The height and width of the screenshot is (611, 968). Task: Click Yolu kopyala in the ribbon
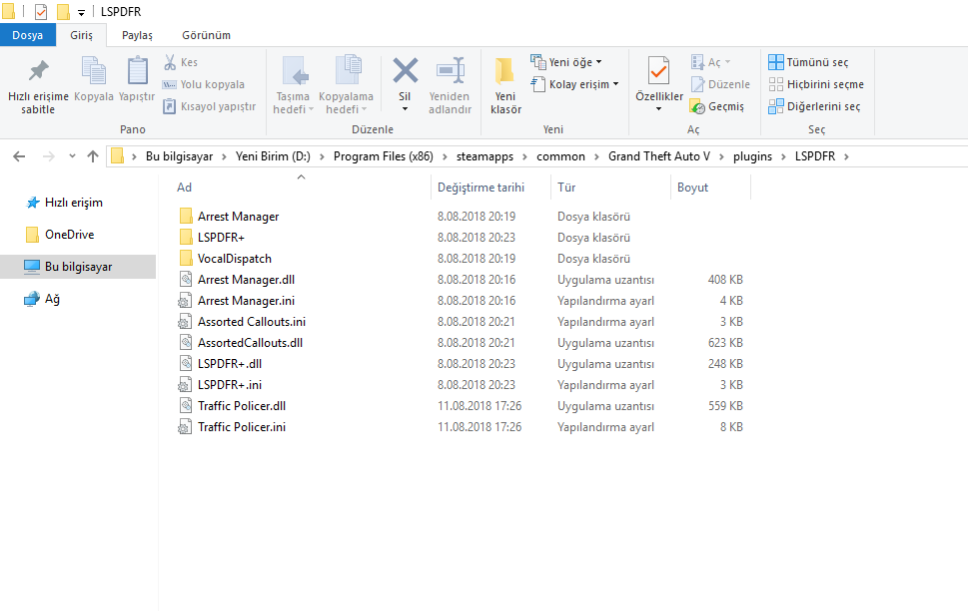point(203,85)
